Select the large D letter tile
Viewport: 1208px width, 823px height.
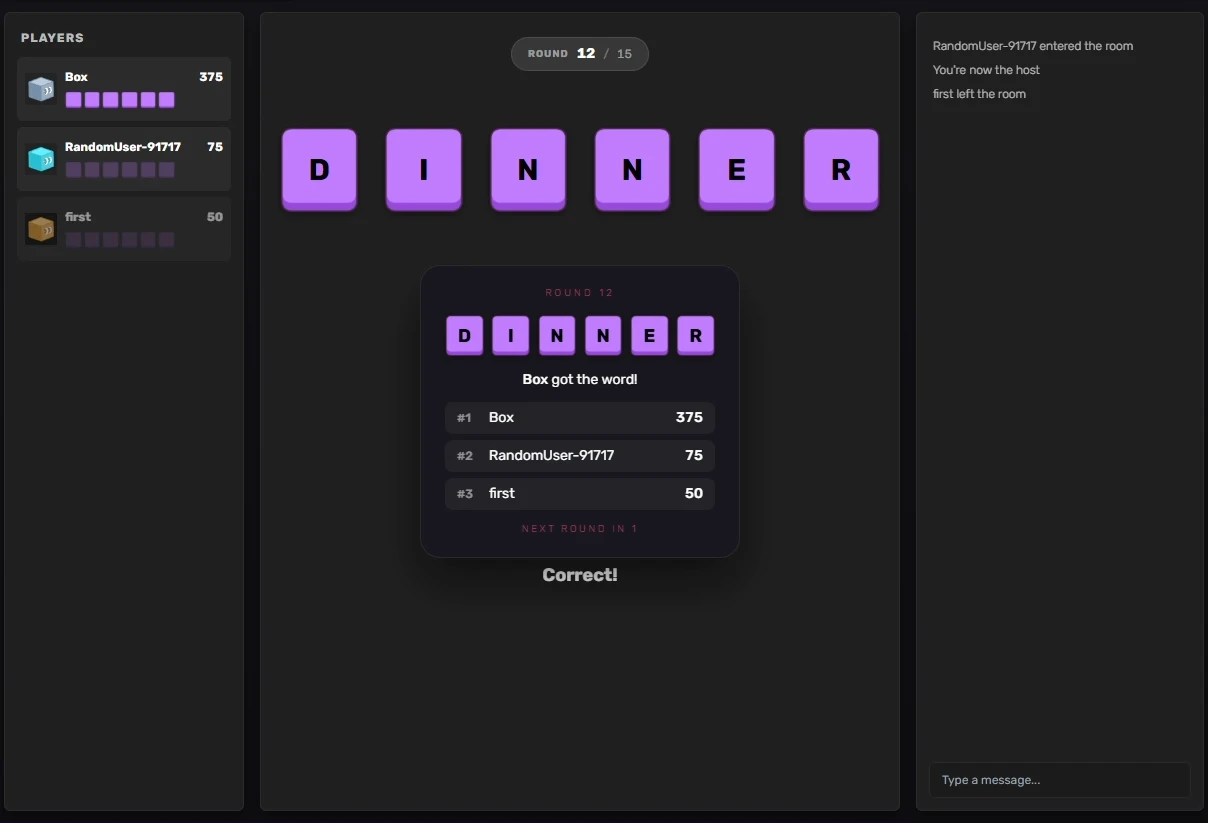click(x=319, y=169)
